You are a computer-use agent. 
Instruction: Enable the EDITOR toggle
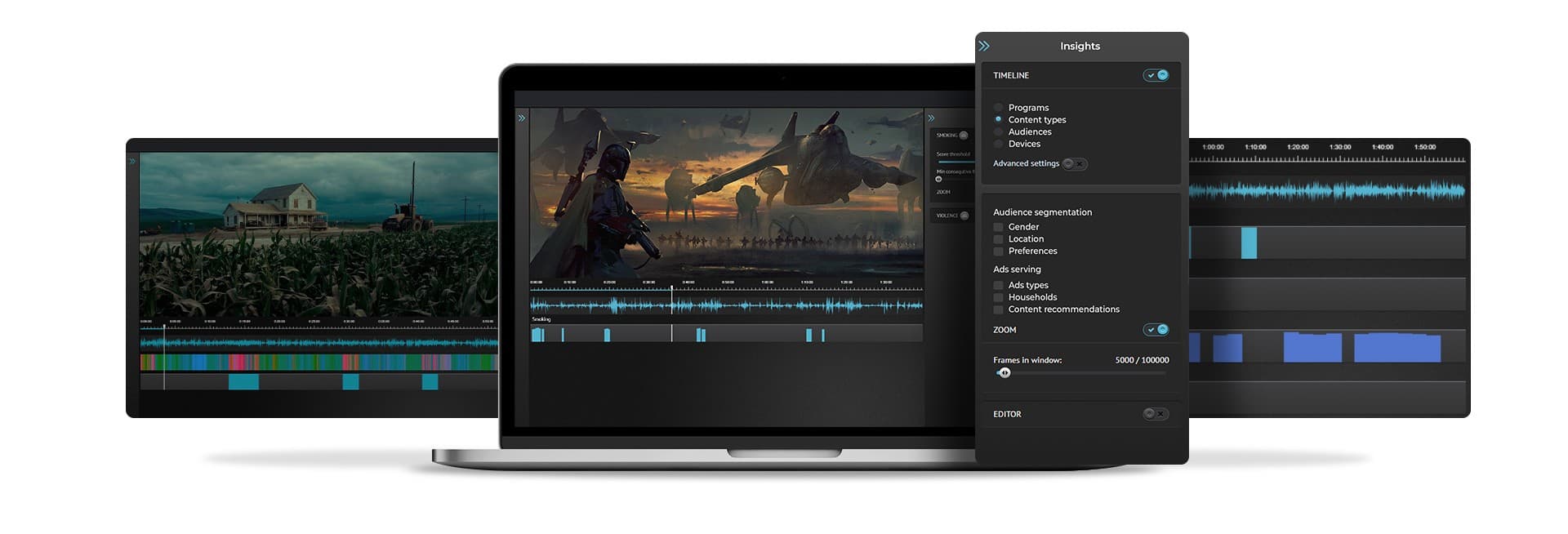click(1156, 414)
